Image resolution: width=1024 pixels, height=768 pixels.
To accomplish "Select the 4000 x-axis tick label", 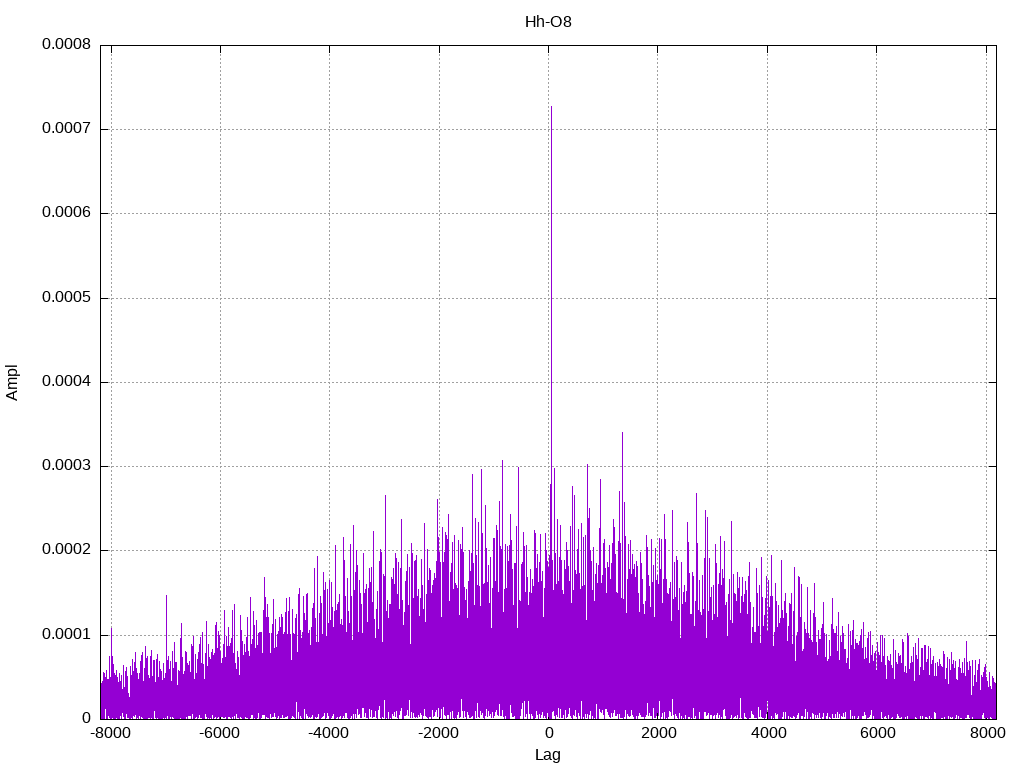I will click(768, 733).
